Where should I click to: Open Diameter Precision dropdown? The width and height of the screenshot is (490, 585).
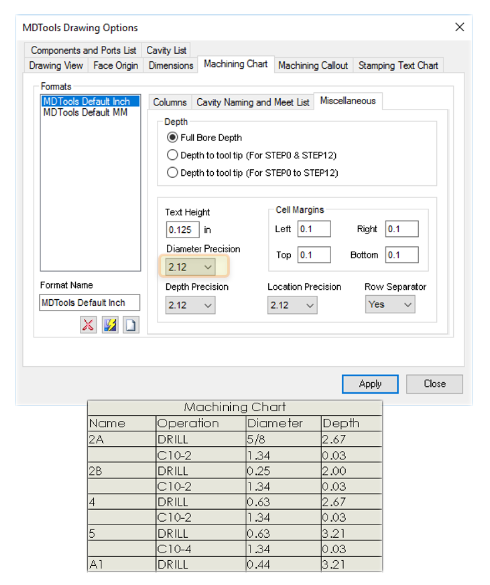pyautogui.click(x=190, y=267)
